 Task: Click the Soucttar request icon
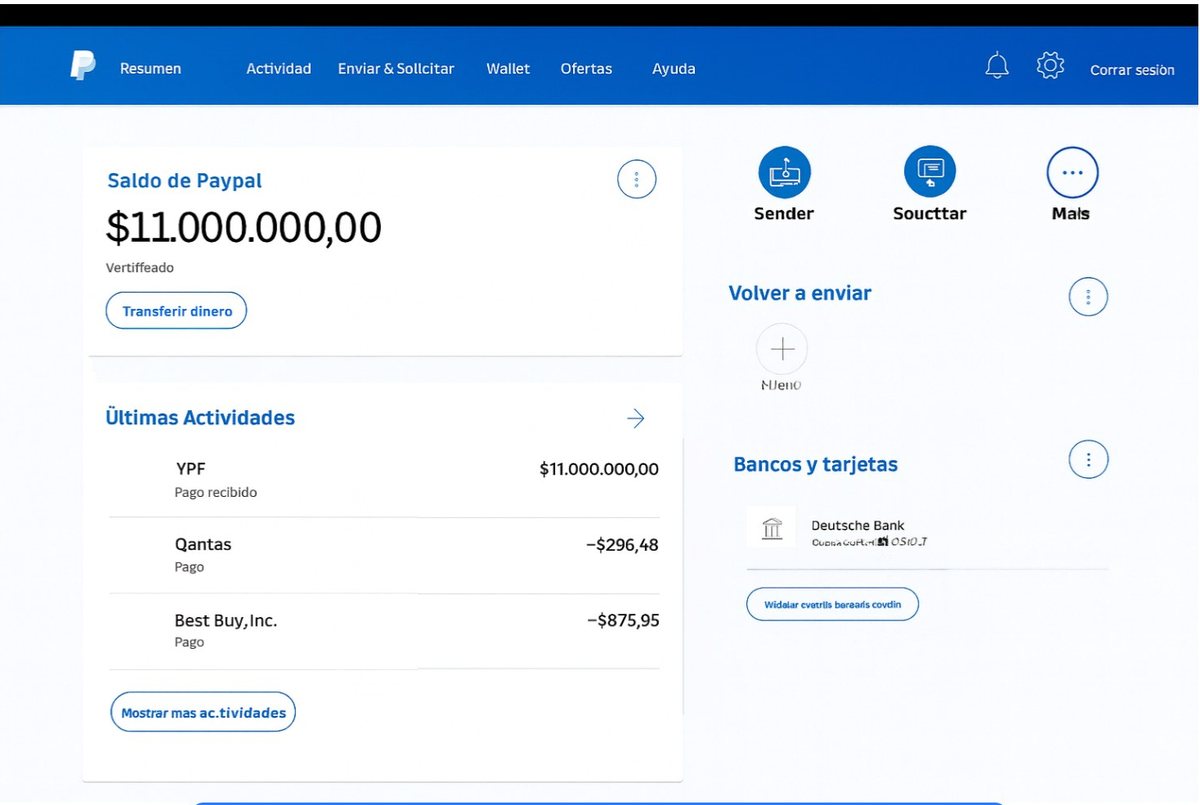pos(930,172)
